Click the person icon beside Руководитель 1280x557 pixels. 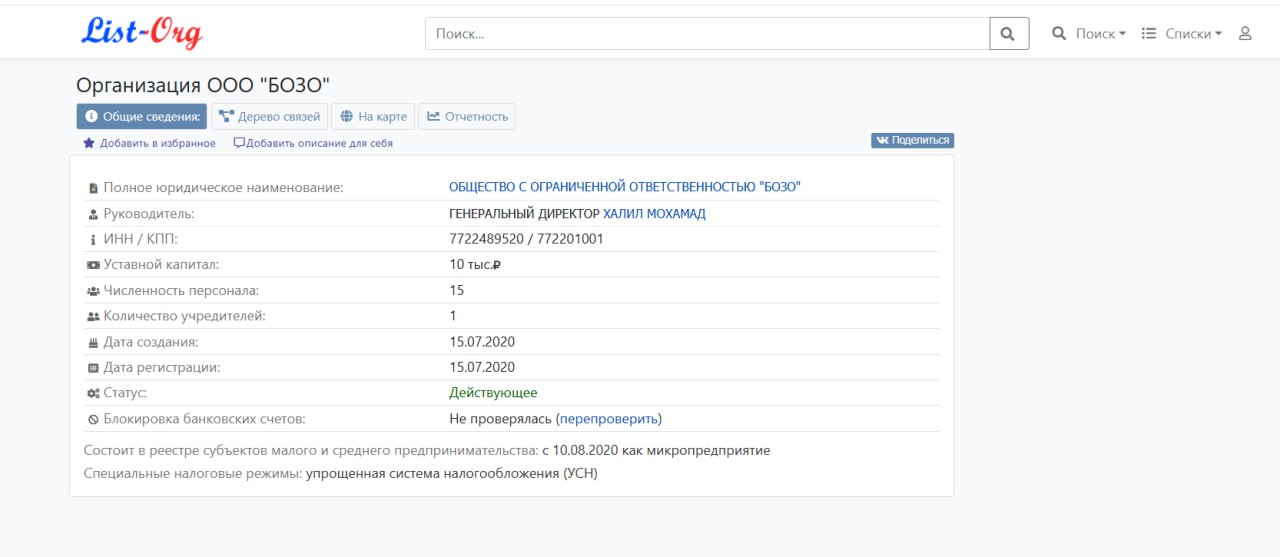point(93,214)
